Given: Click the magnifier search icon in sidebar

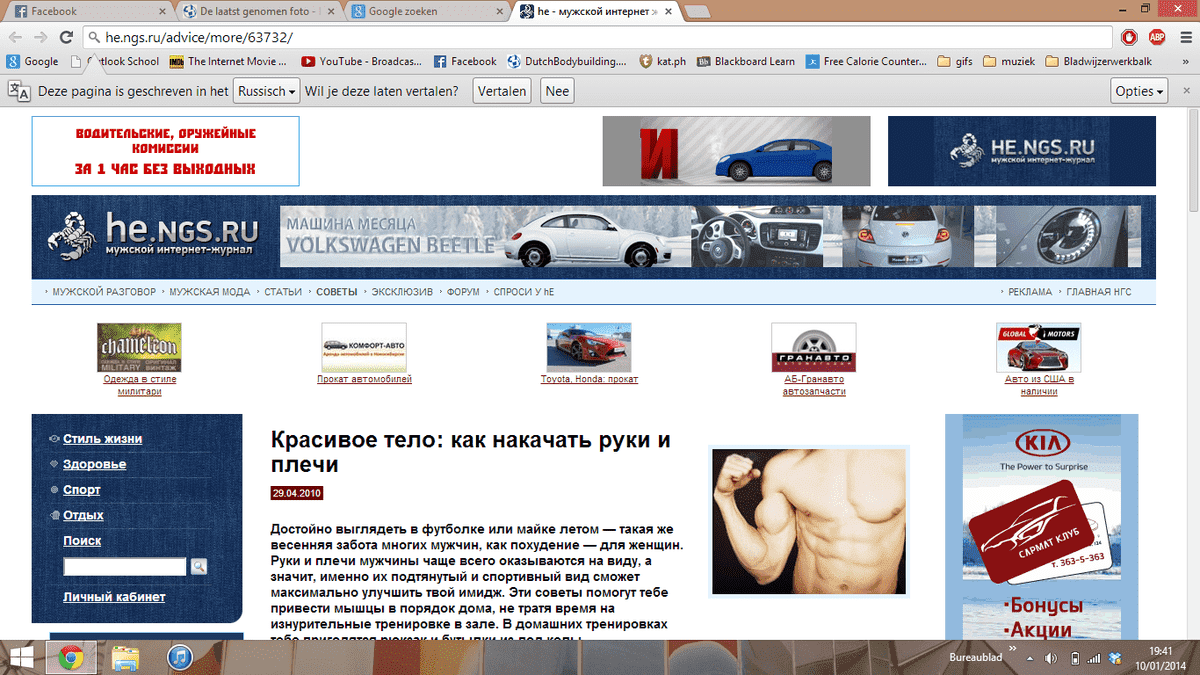Looking at the screenshot, I should [198, 567].
